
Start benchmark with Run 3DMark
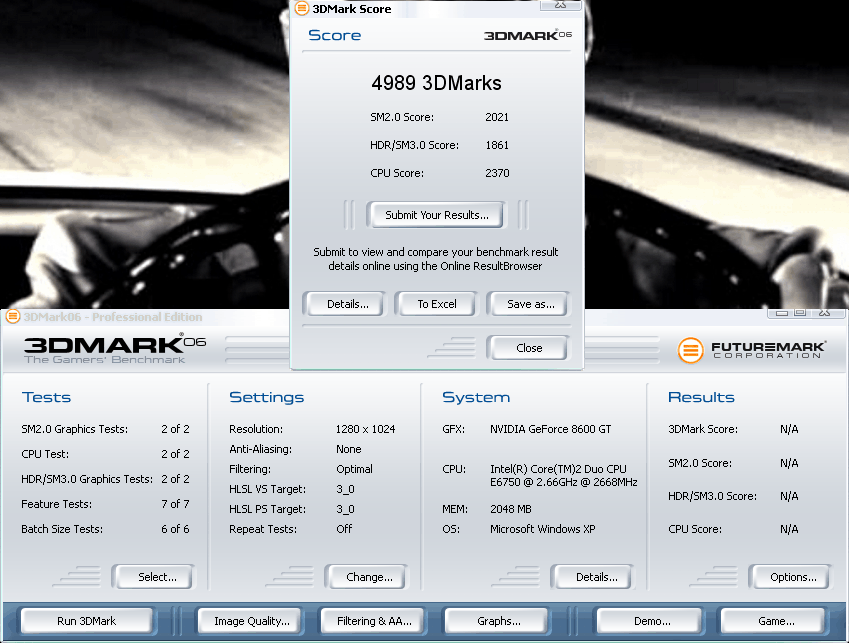coord(87,621)
